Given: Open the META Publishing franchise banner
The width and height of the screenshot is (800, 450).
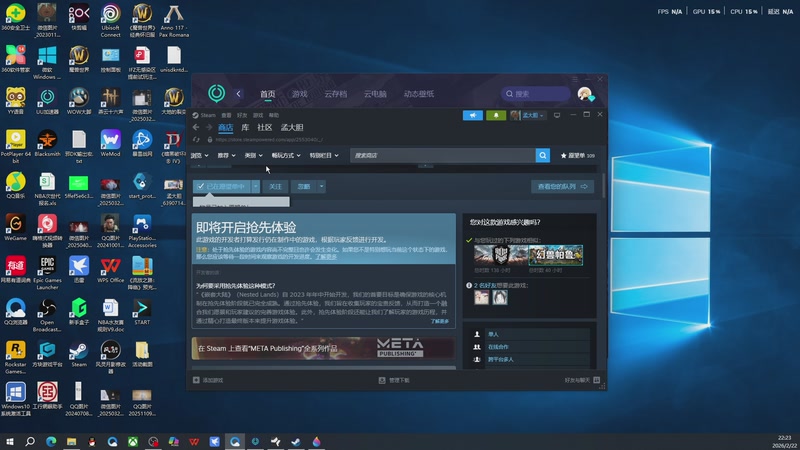Looking at the screenshot, I should tap(323, 348).
